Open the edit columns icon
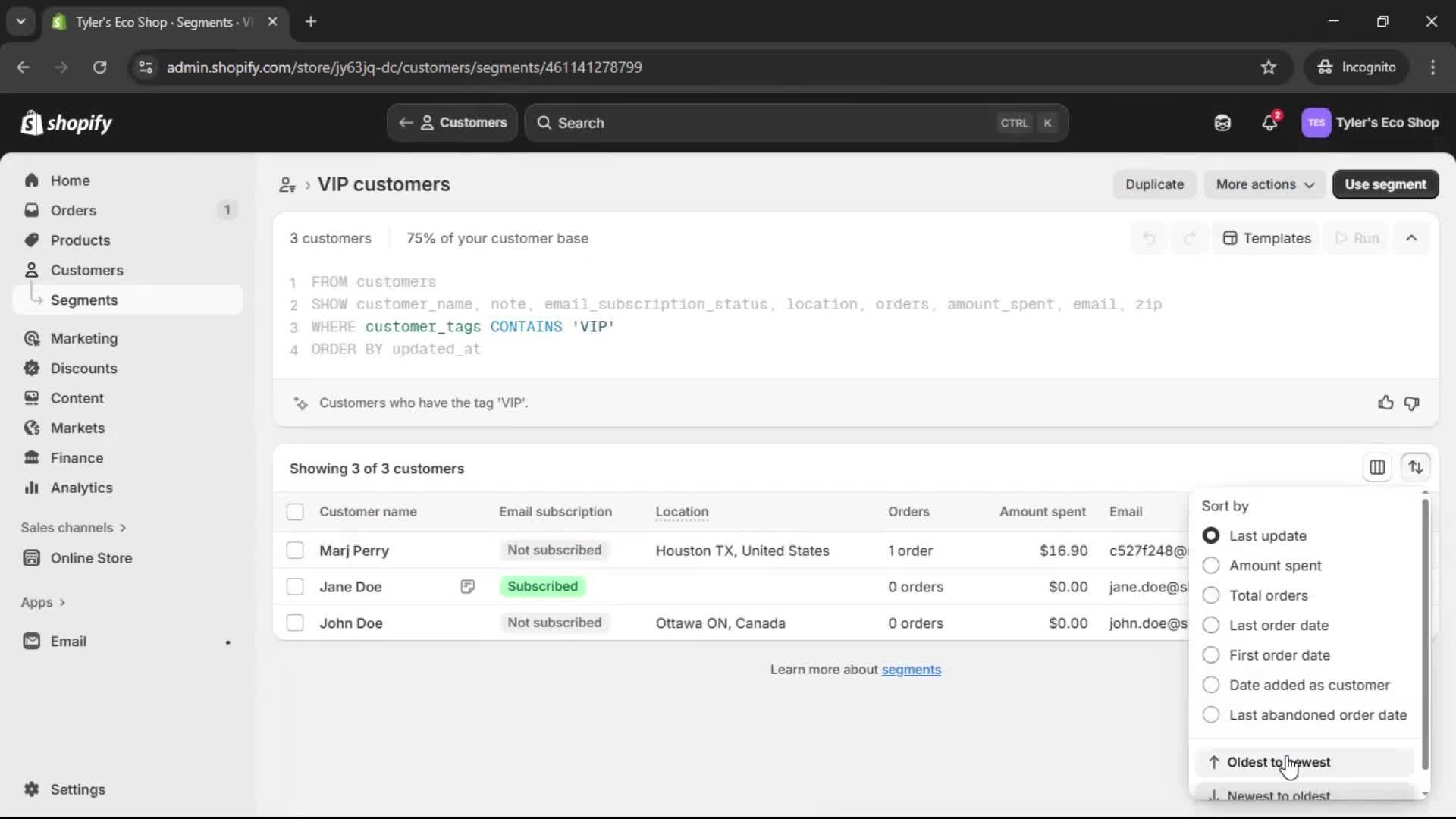 [x=1377, y=467]
